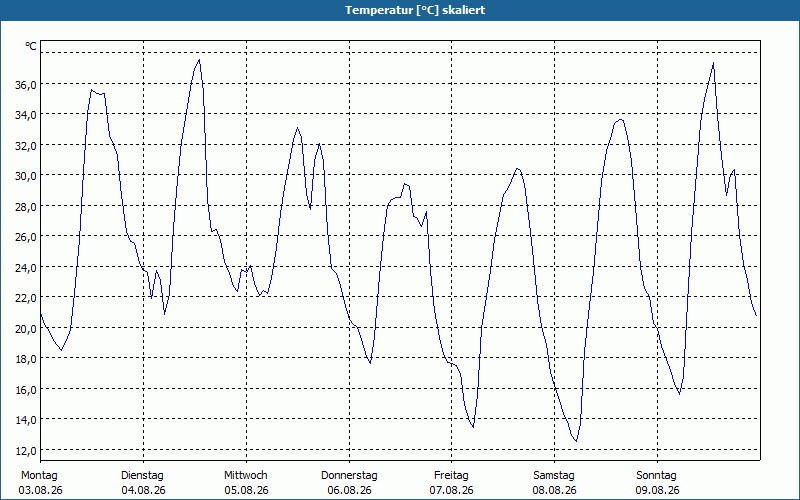Select the 28,0 y-axis value

pyautogui.click(x=26, y=207)
